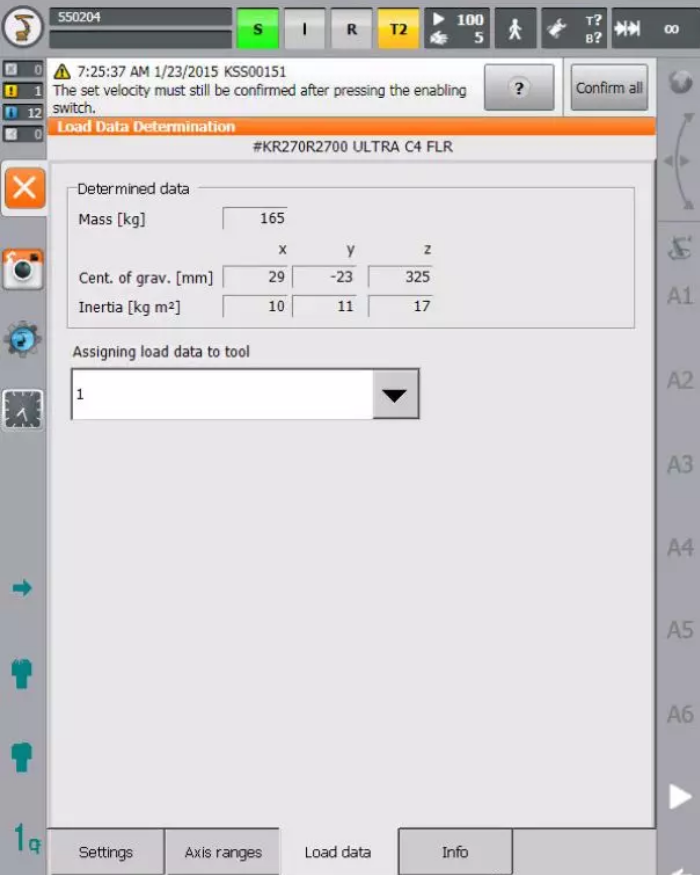The image size is (700, 875).
Task: Open the KUKA robot main menu icon
Action: coord(22,28)
